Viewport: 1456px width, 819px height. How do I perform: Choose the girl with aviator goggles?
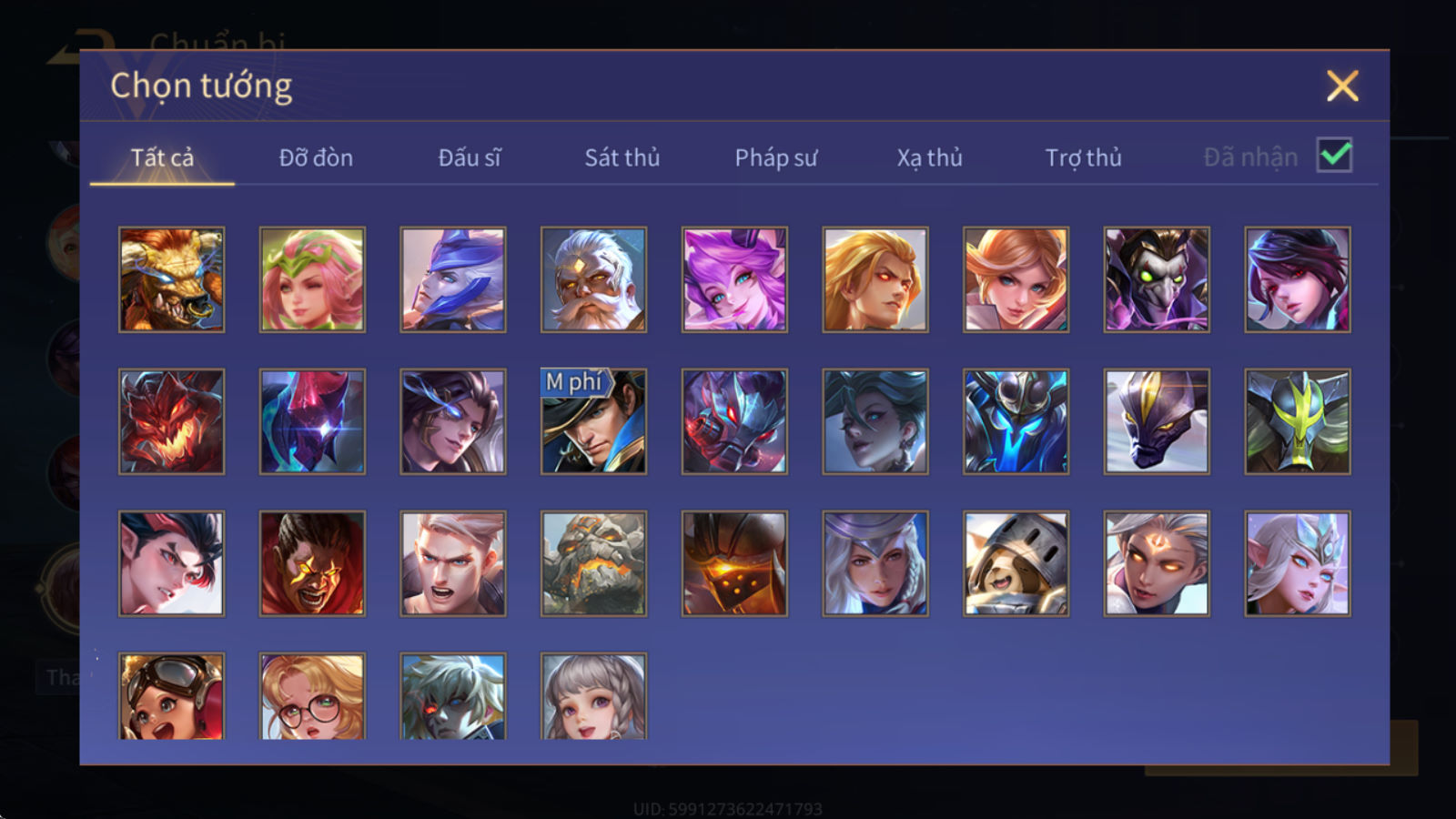coord(171,695)
